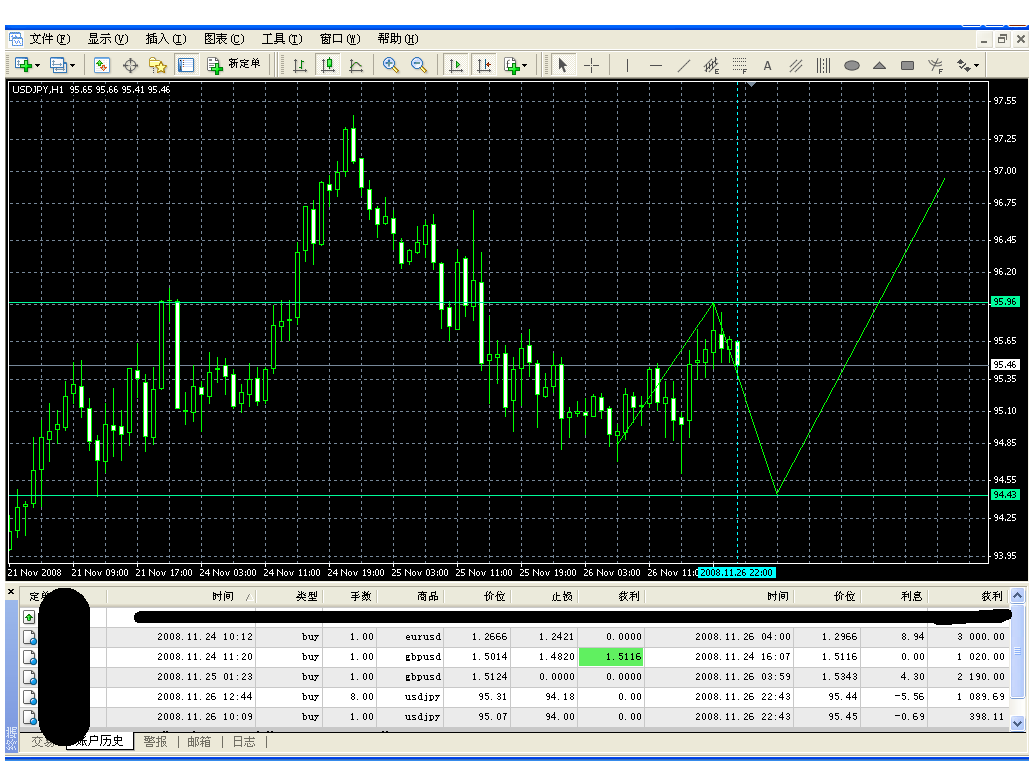Click the New Order (新定单) button

(234, 65)
